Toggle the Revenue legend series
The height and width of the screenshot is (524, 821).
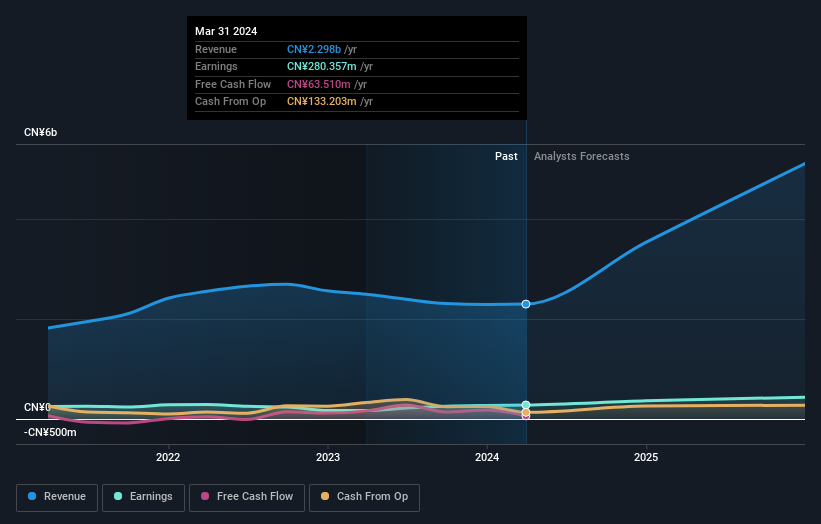coord(57,497)
